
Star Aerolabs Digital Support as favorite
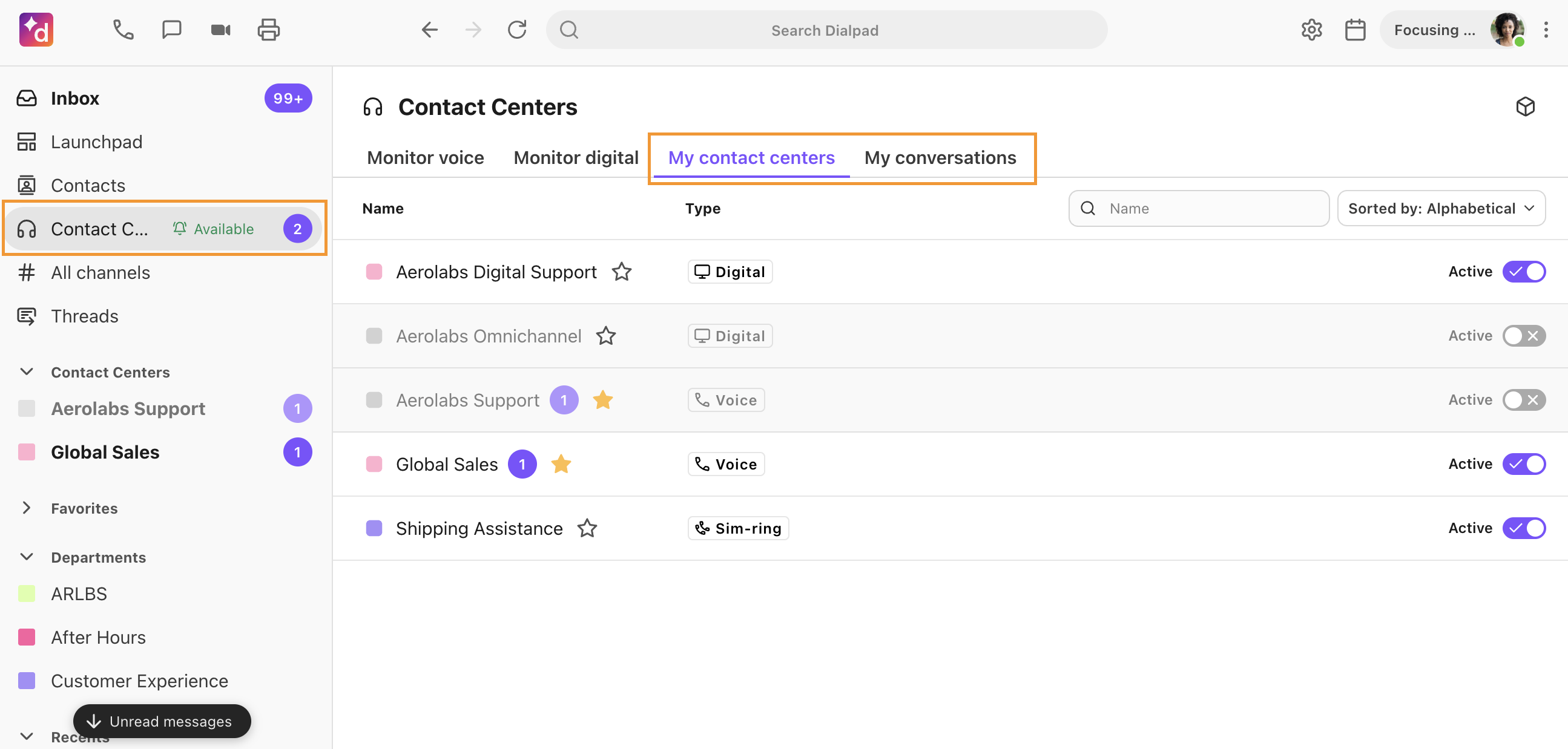622,272
